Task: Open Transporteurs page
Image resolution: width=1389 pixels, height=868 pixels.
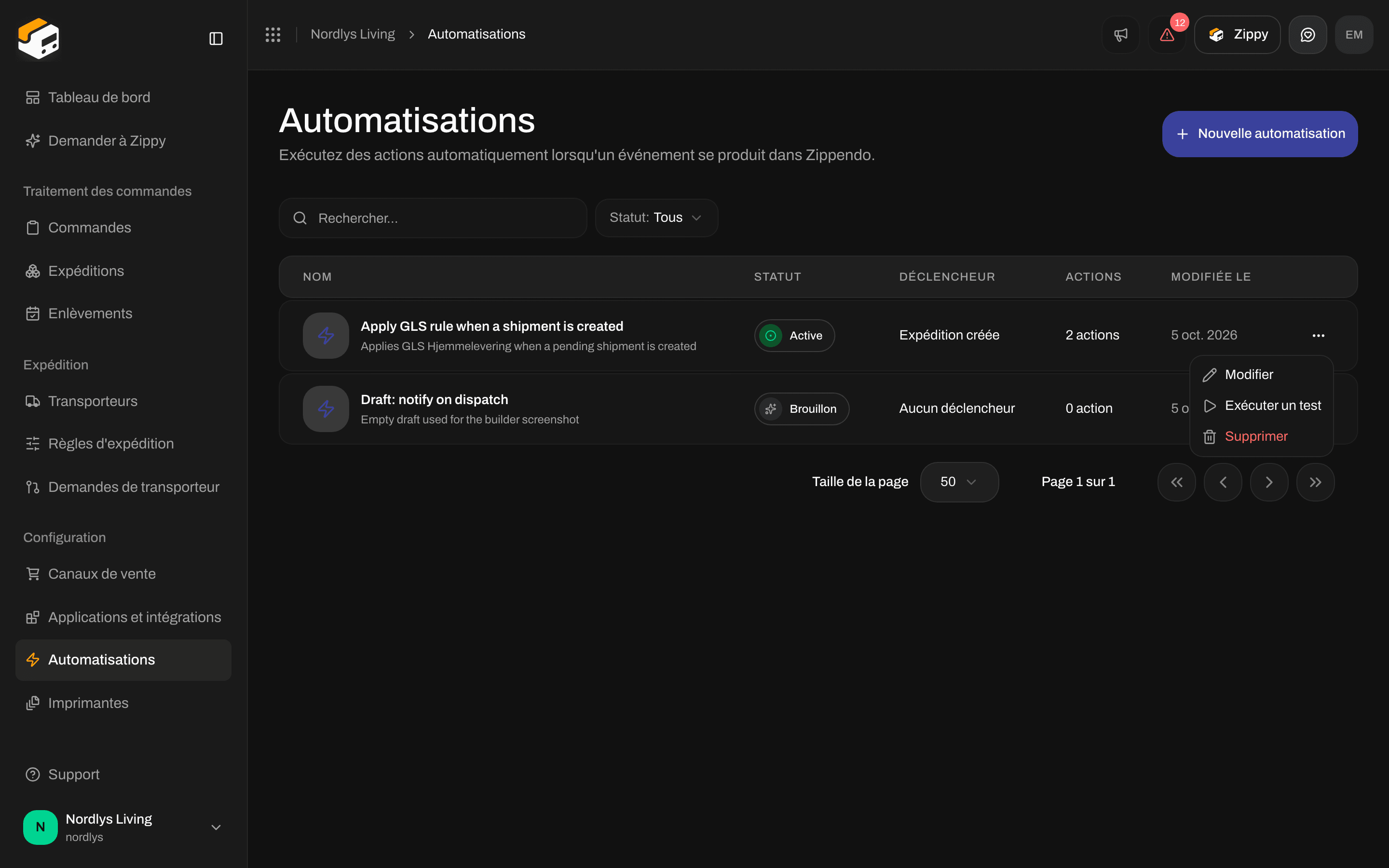Action: point(123,401)
